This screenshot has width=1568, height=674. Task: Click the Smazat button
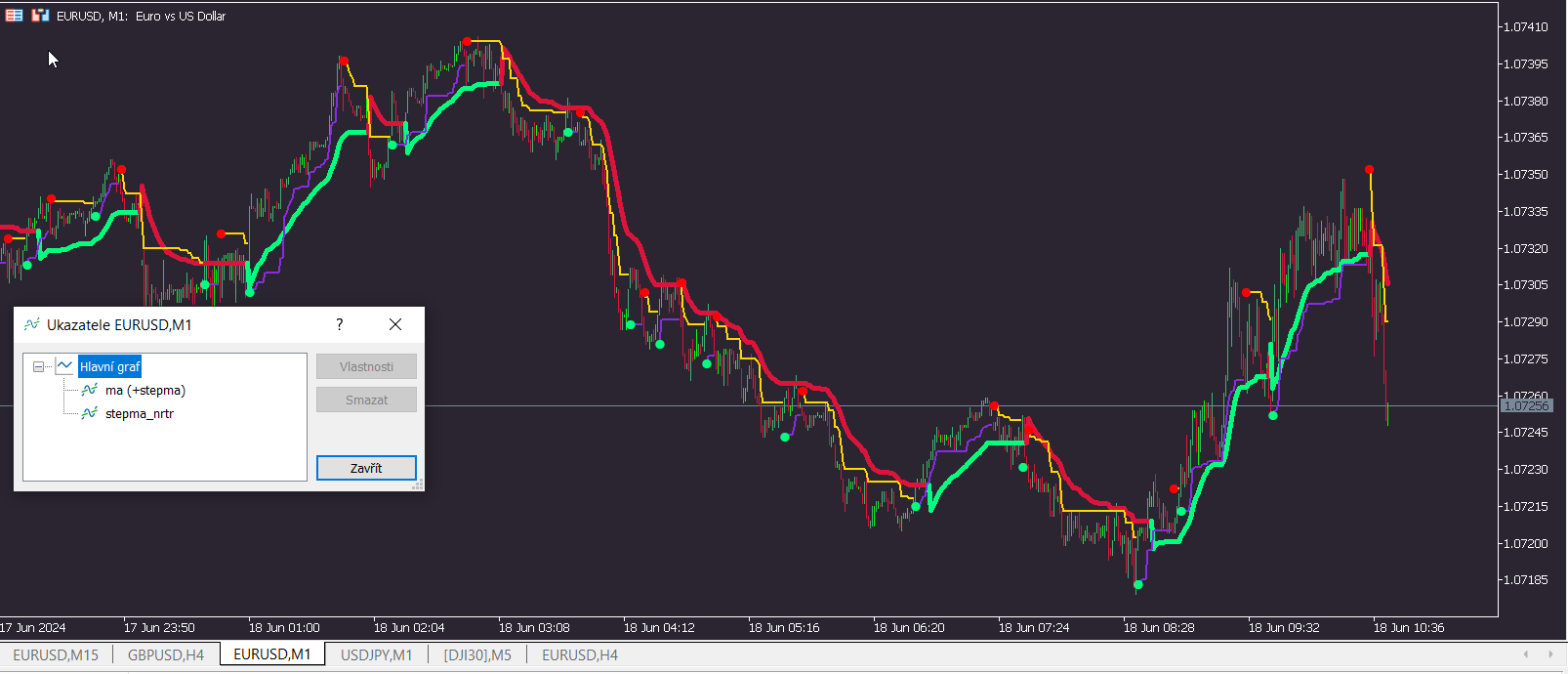click(x=366, y=400)
